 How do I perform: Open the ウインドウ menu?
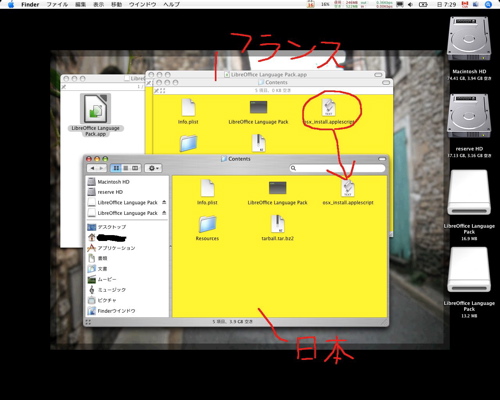tap(143, 4)
